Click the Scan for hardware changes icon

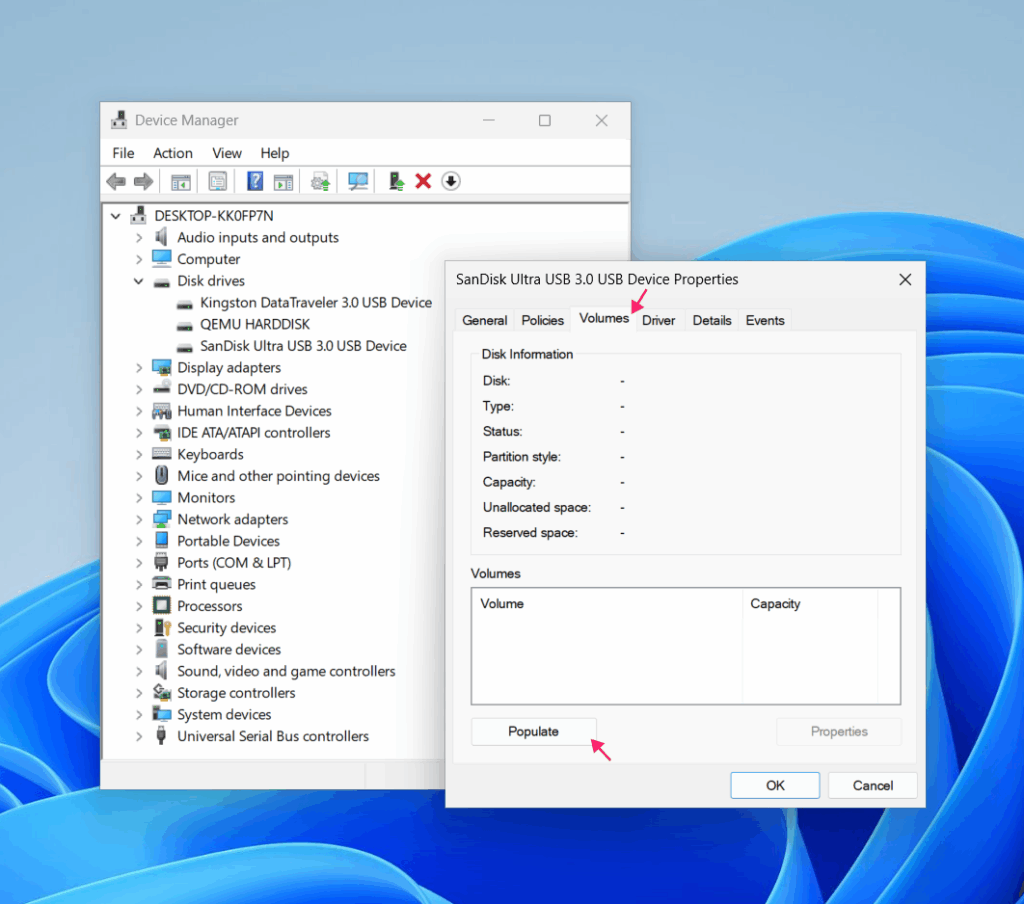tap(357, 181)
